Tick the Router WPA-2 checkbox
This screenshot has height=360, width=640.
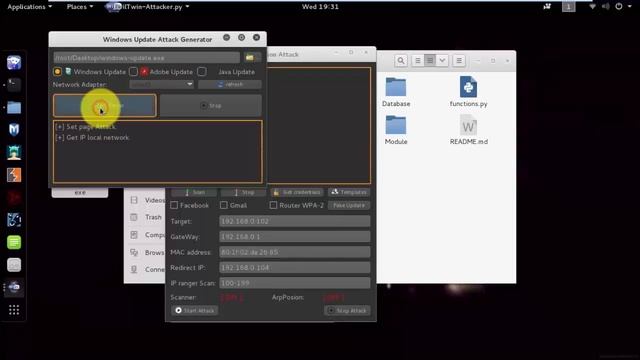coord(273,205)
